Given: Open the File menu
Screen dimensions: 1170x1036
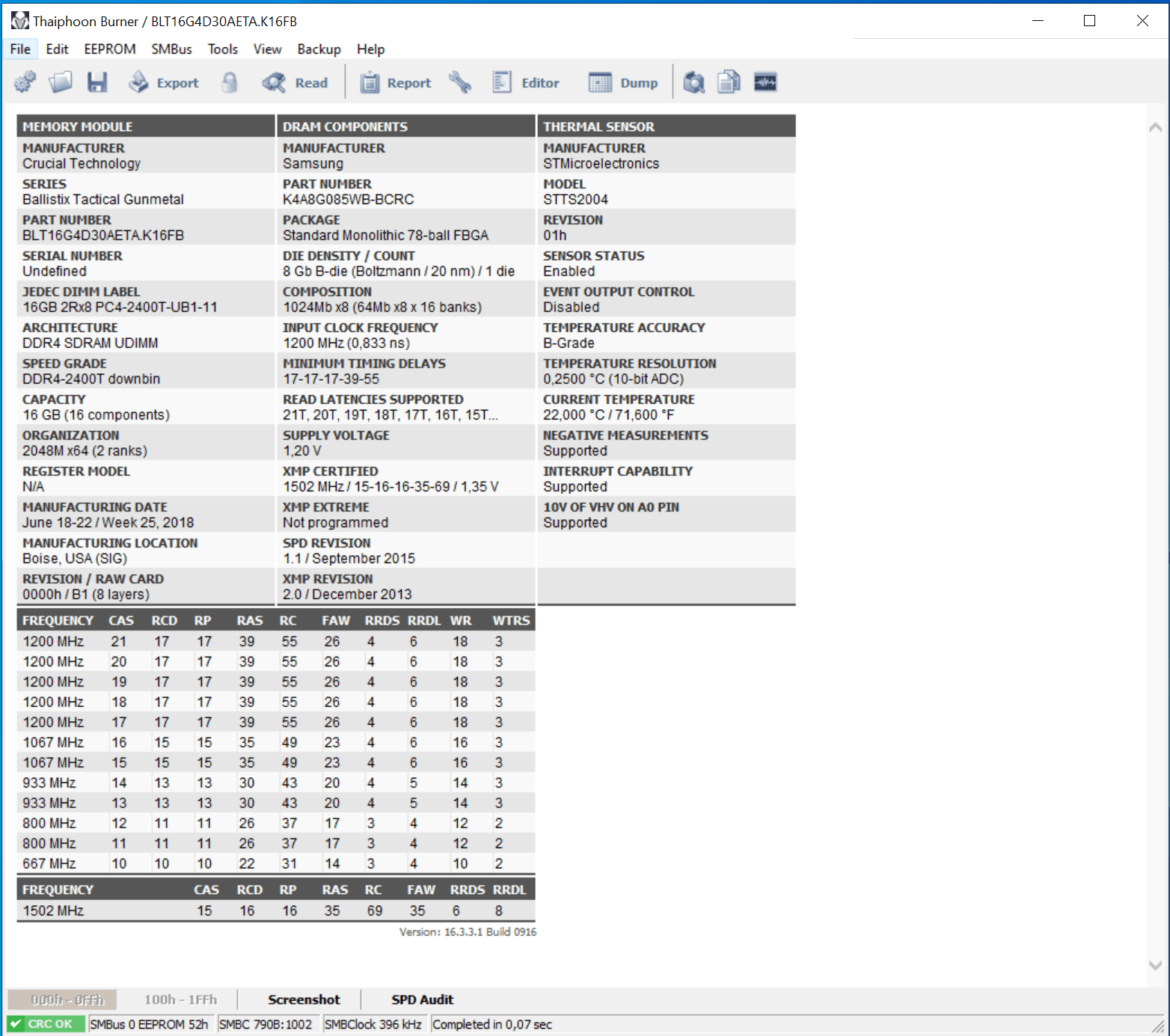Looking at the screenshot, I should 20,49.
